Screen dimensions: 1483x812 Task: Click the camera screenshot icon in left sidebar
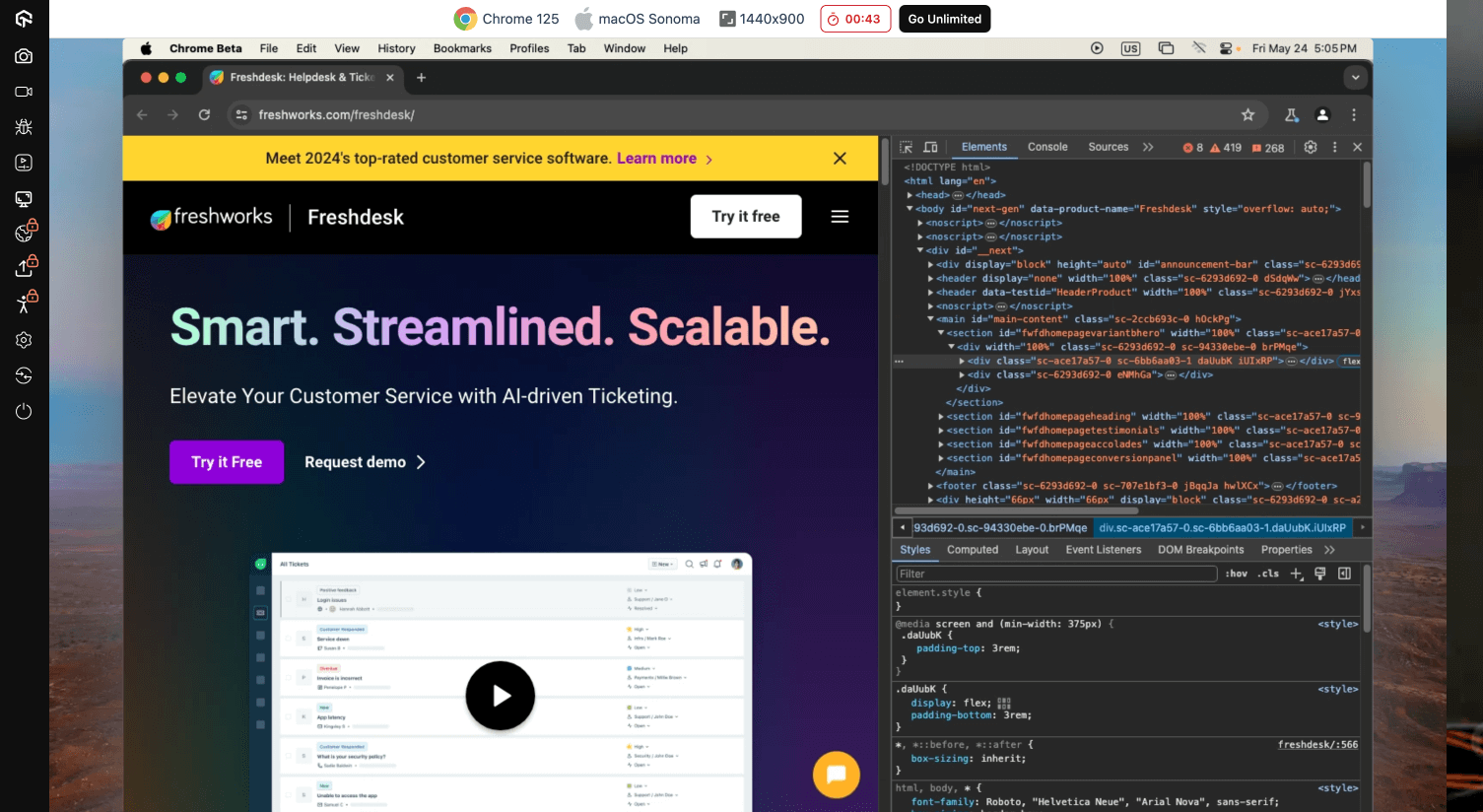pos(24,56)
